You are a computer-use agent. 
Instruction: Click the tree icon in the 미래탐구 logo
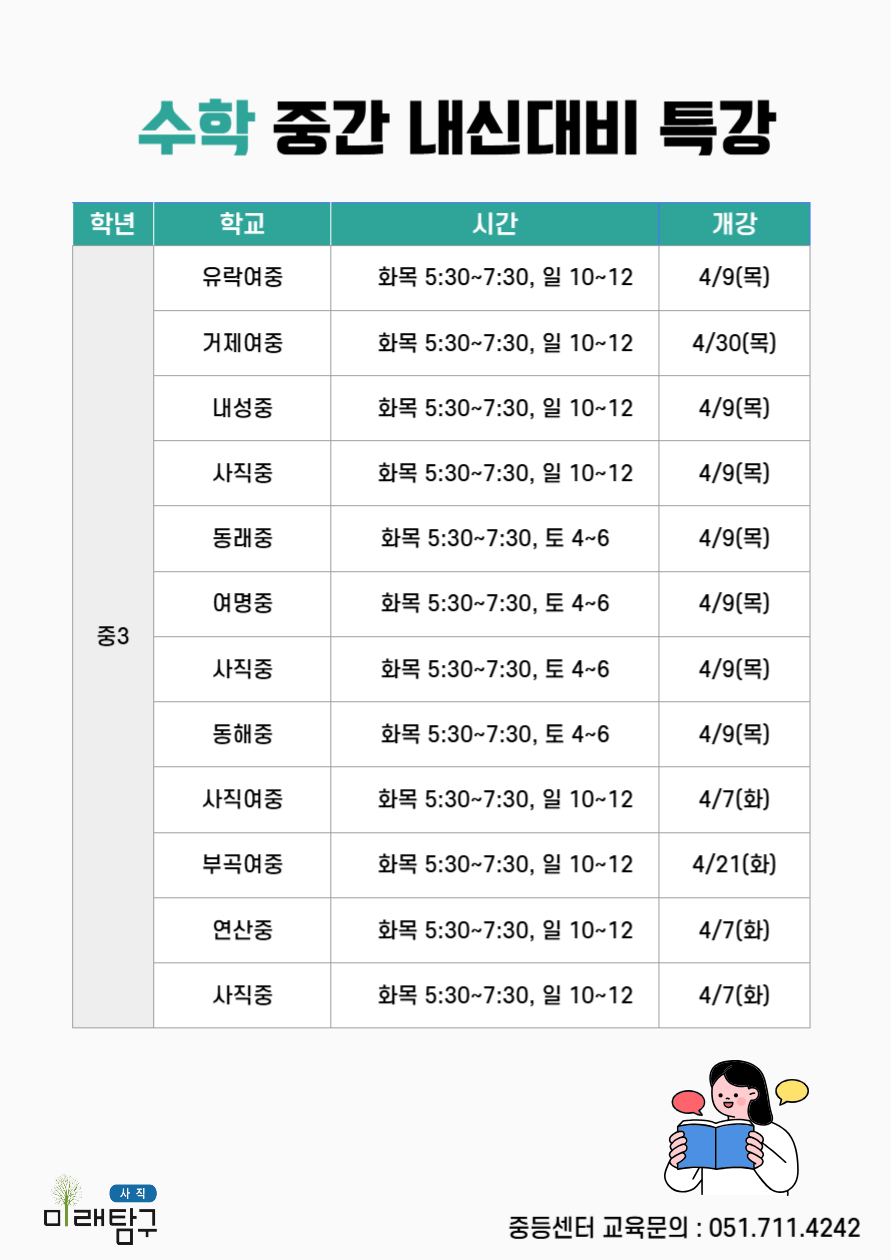67,1193
